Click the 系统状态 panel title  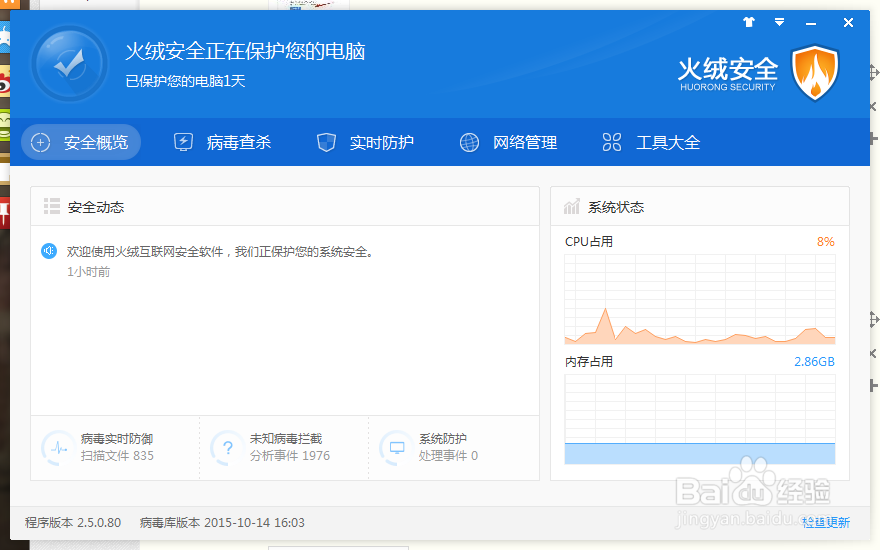616,207
